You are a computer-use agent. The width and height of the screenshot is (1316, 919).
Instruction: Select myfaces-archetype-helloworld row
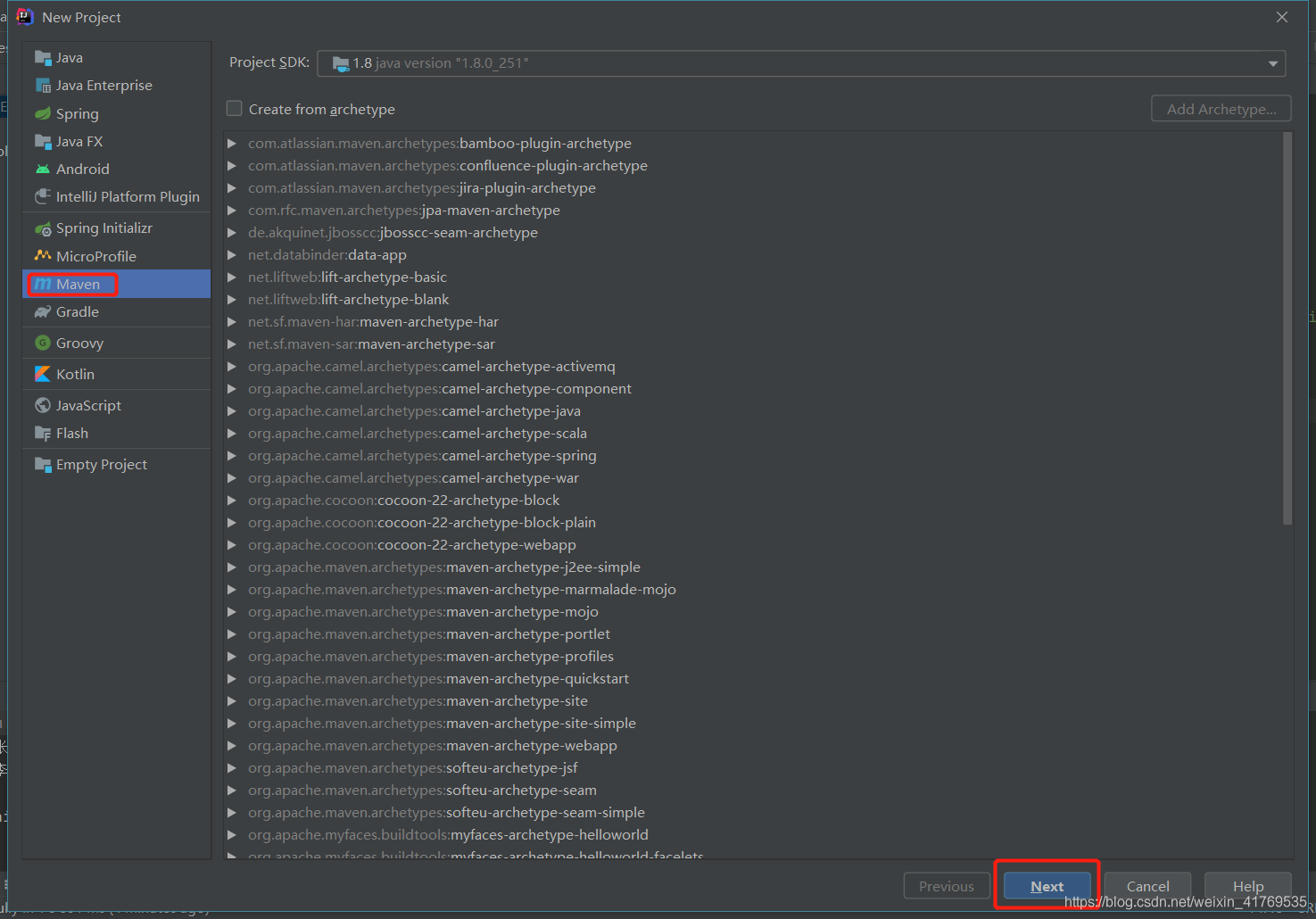pyautogui.click(x=753, y=834)
